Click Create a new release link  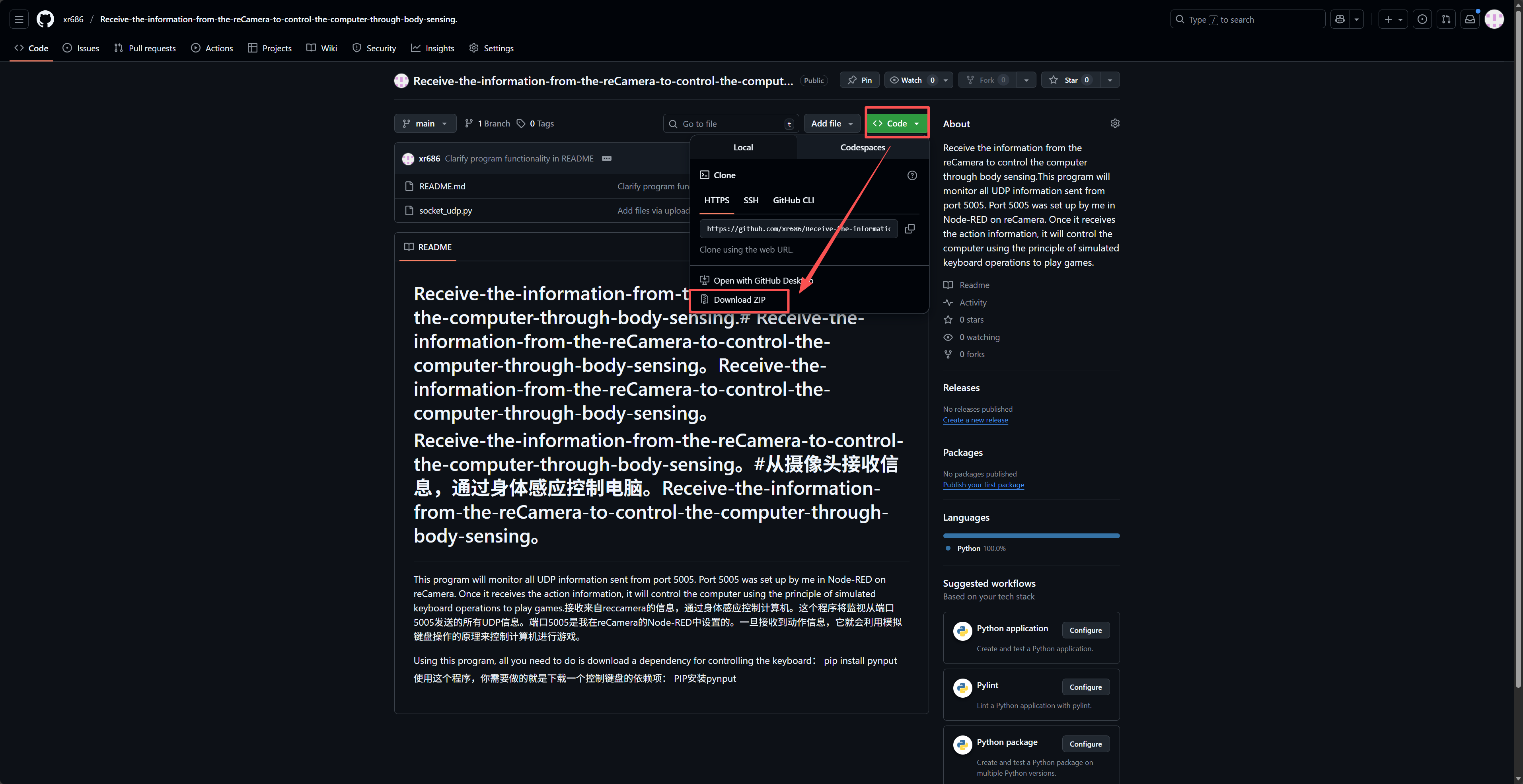coord(975,420)
